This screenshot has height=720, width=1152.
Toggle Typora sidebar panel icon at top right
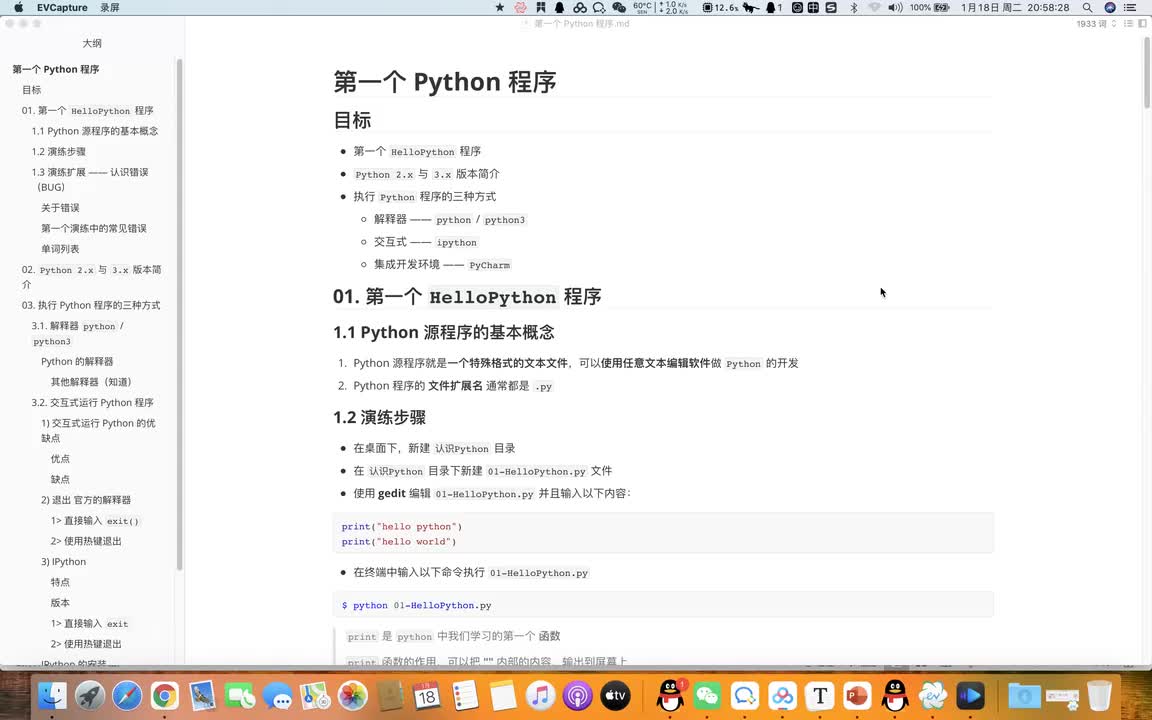(x=1141, y=24)
